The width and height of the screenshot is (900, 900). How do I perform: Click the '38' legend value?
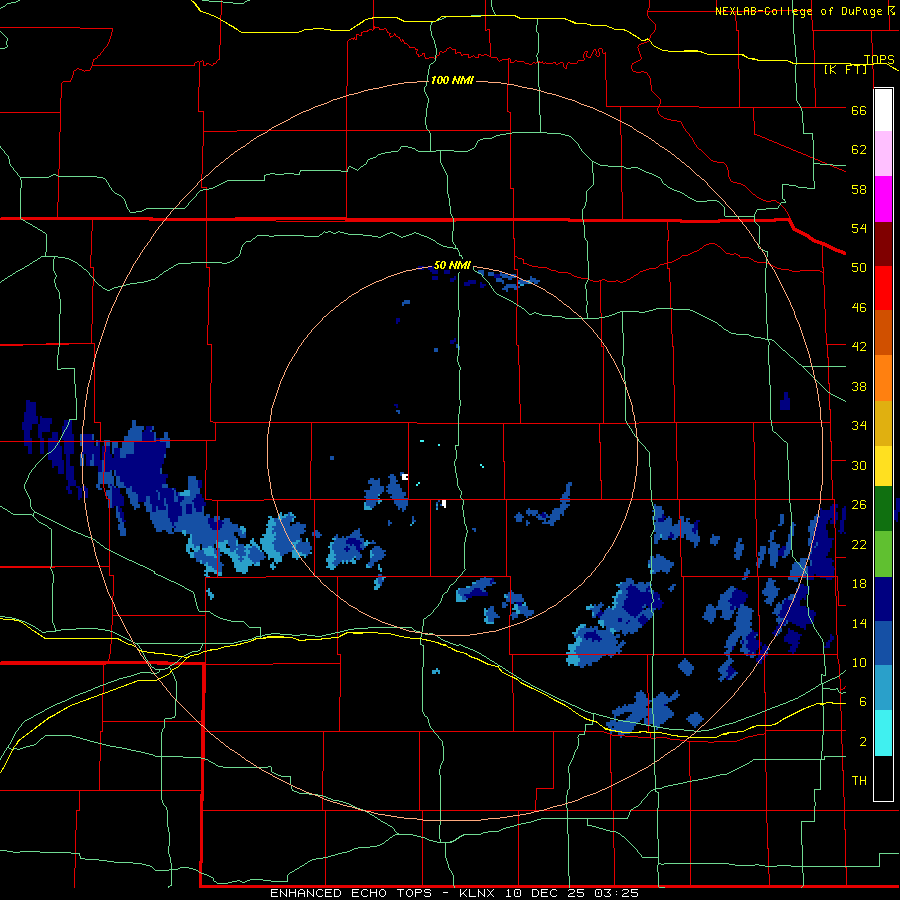click(859, 386)
